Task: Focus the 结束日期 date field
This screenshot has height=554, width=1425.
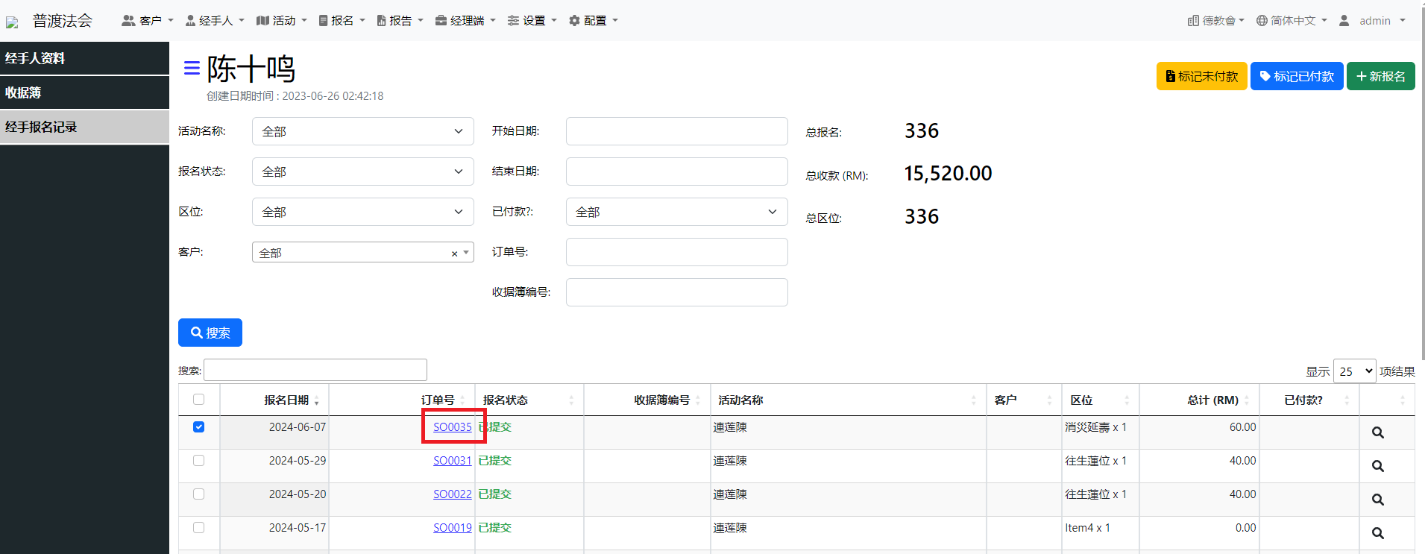Action: tap(677, 172)
